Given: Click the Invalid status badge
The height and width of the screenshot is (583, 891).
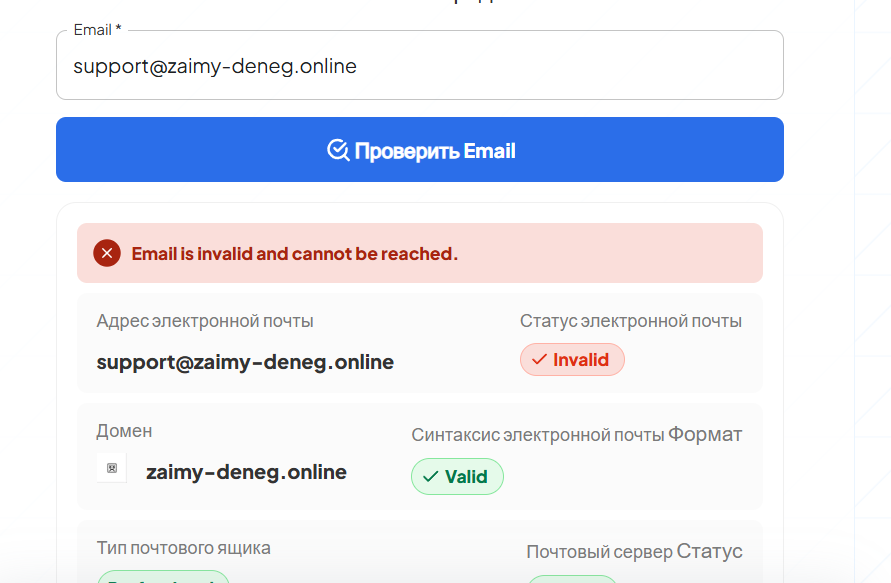Looking at the screenshot, I should pos(572,360).
